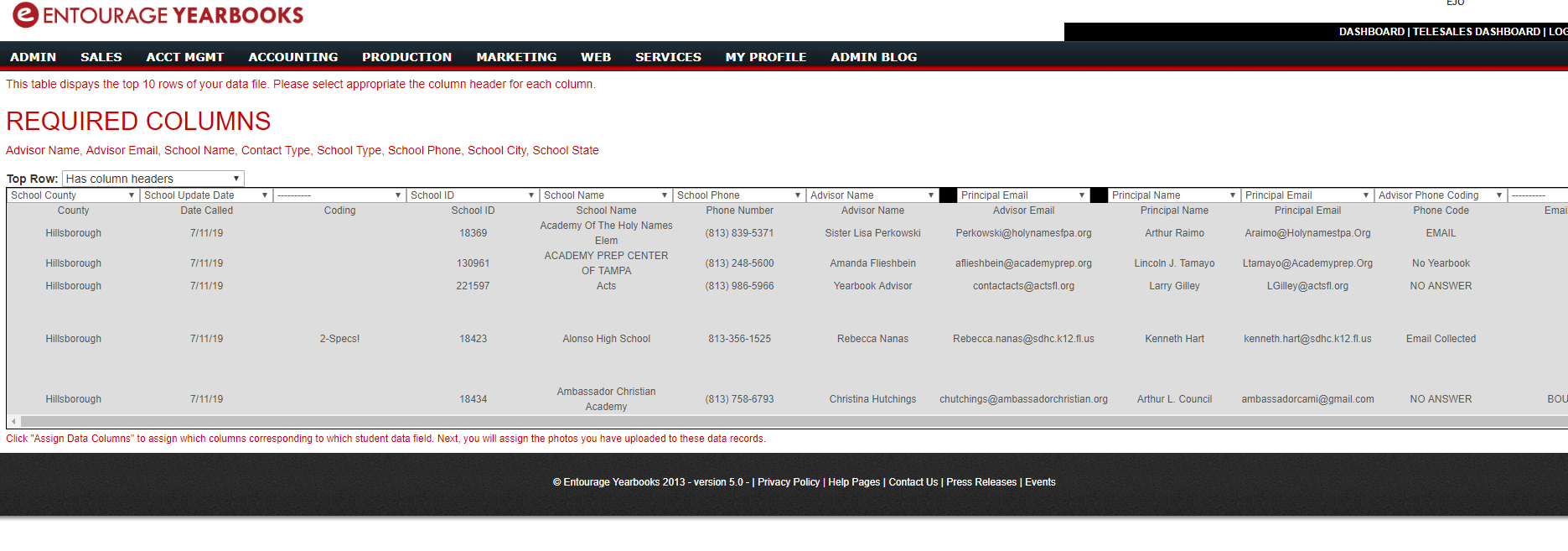Open the Advisor Phone Coding column dropdown

click(x=1441, y=195)
